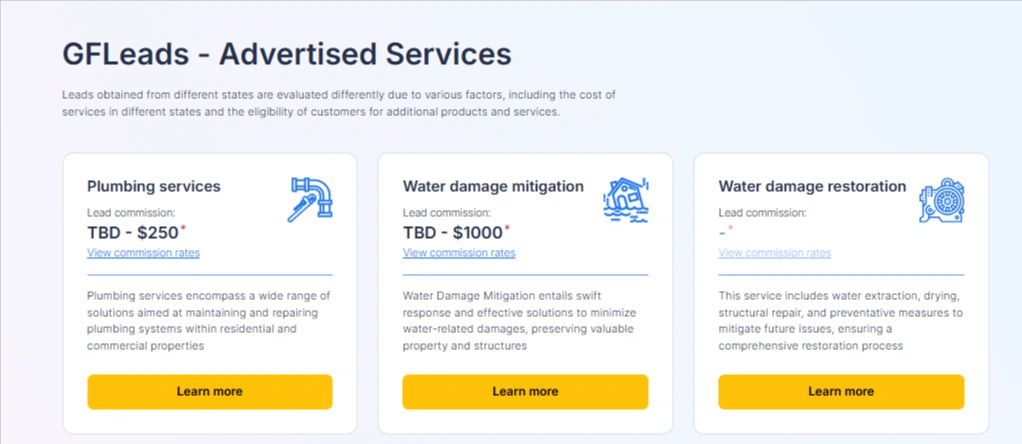The height and width of the screenshot is (444, 1022).
Task: Click the Lead commission label on Plumbing card
Action: pos(131,212)
